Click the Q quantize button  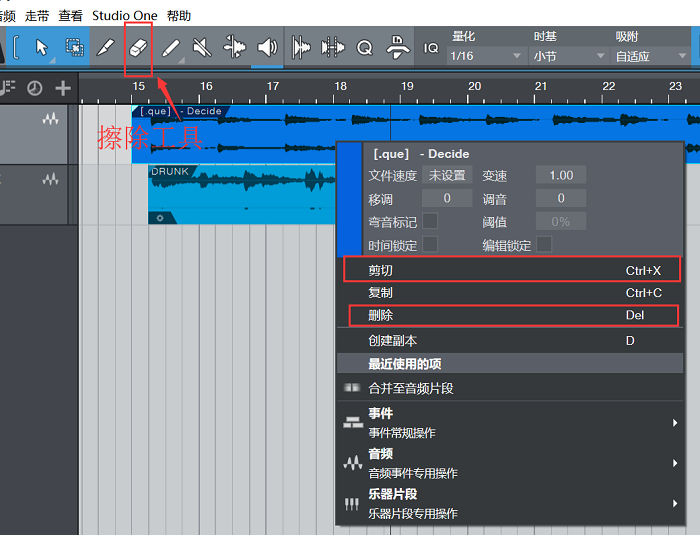(365, 47)
